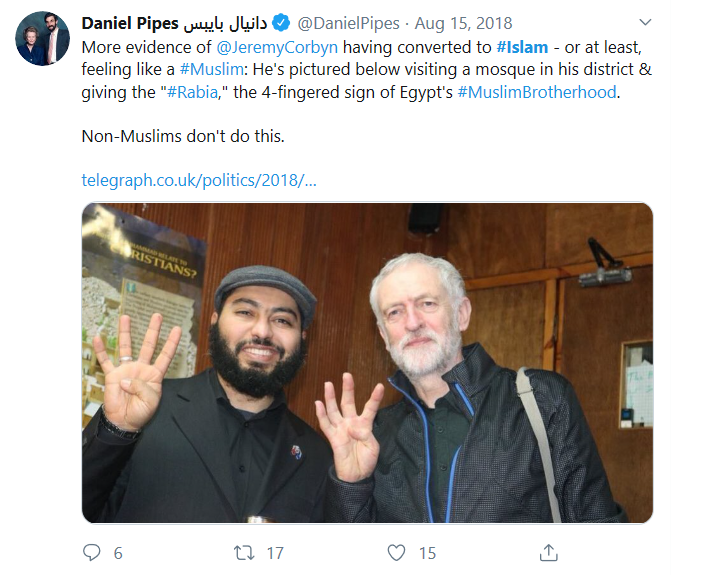Click the retweet count 17
Screen dimensions: 713x575
click(x=275, y=553)
